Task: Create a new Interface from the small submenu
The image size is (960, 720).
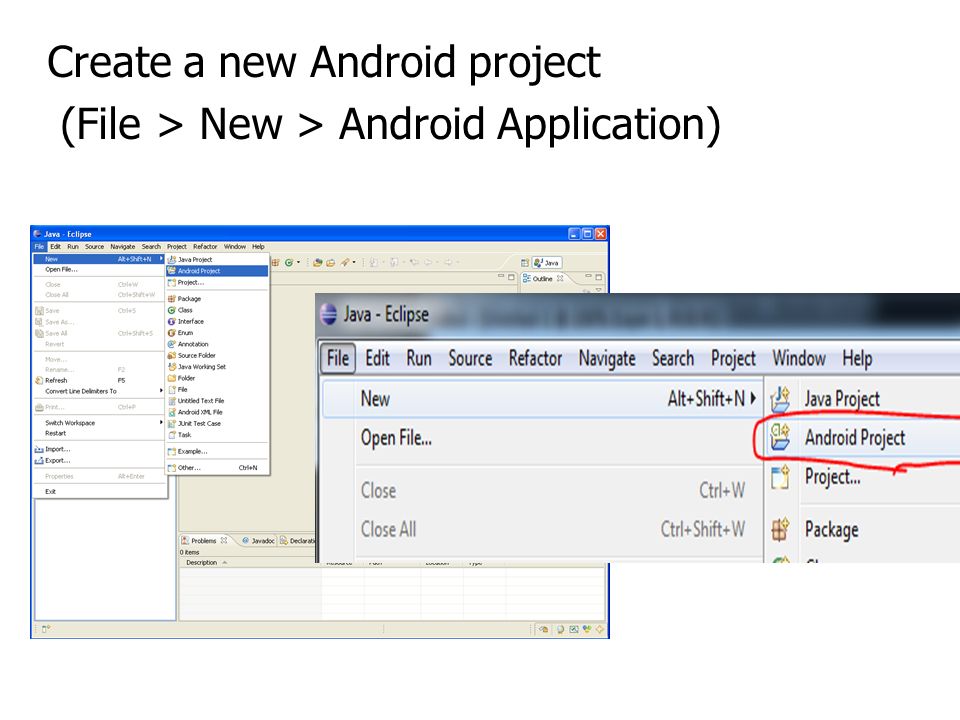Action: (217, 321)
